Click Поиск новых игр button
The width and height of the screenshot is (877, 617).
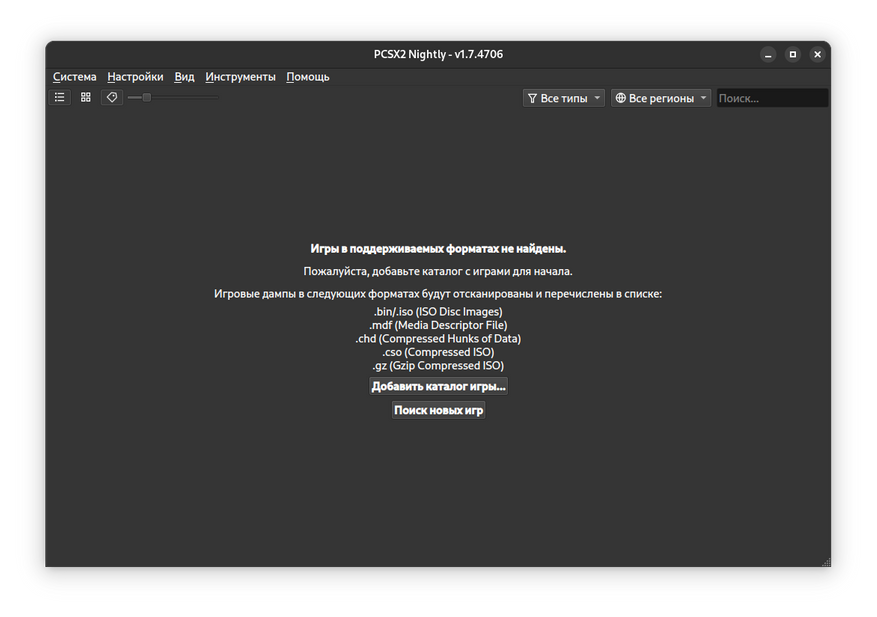tap(438, 411)
